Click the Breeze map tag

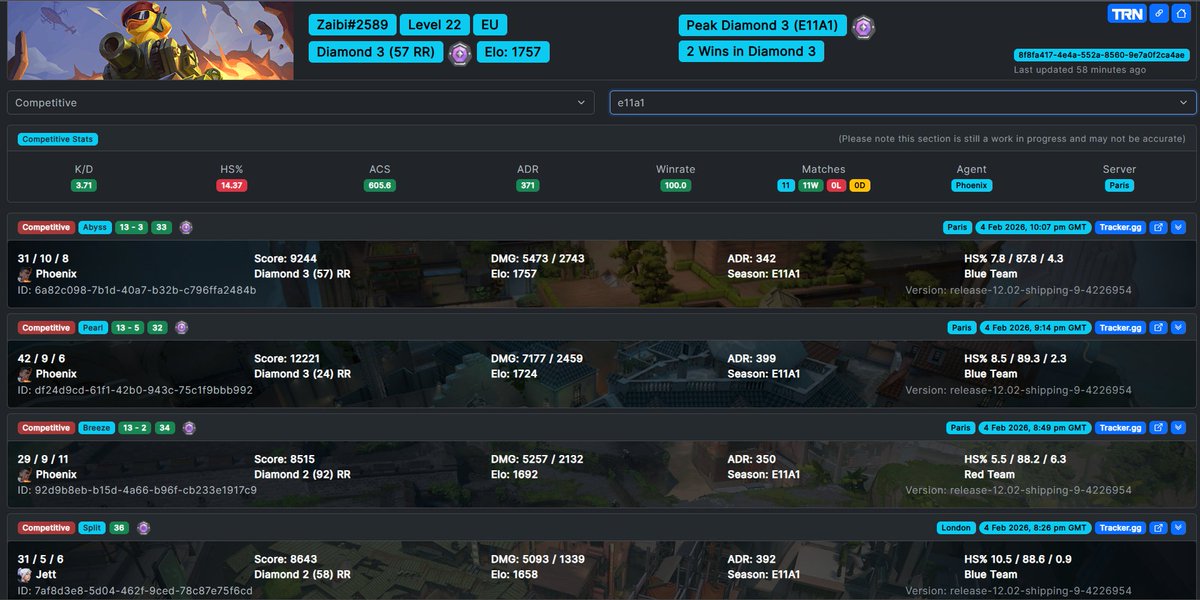97,428
